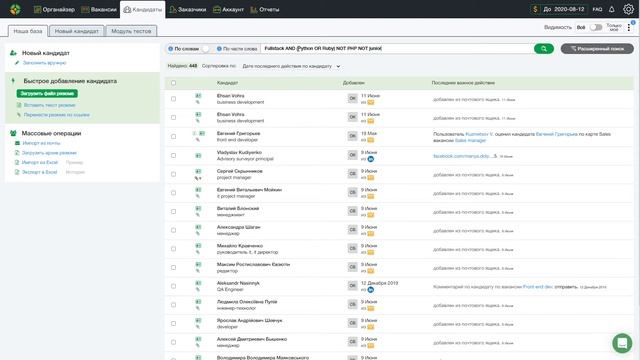Click the 'Загрузить архив резюме' link
640x360 pixels.
coord(49,153)
